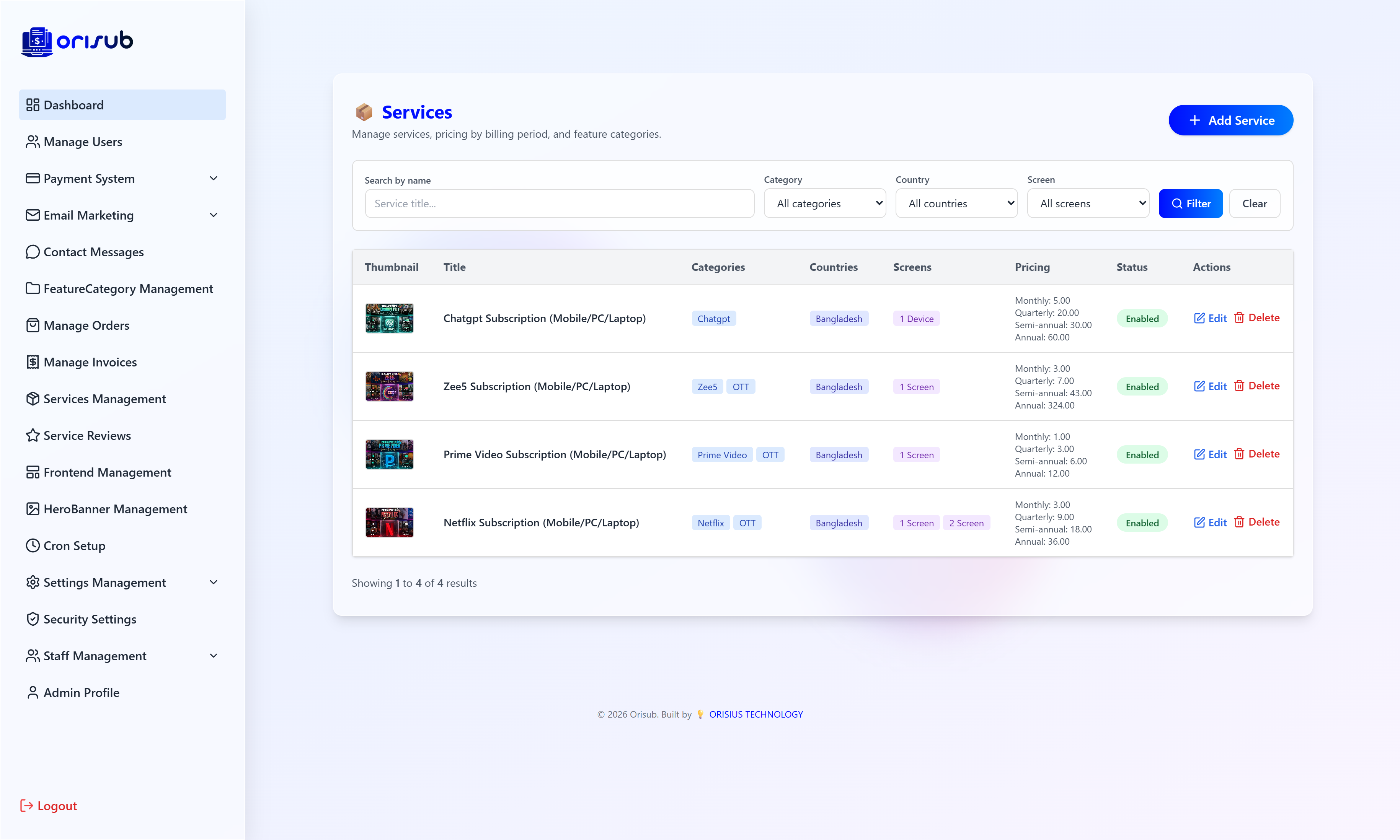Open the ORISIUS TECHNOLOGY footer link

[x=755, y=714]
